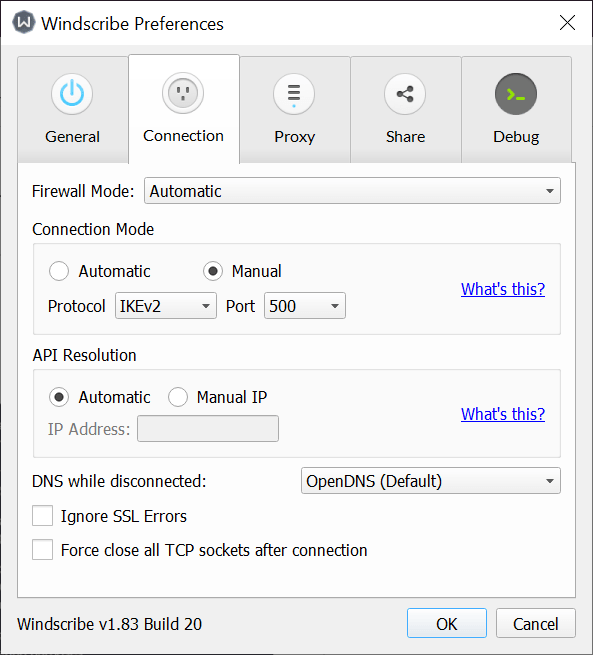Screen dimensions: 593x655
Task: Switch to the Proxy tab label
Action: pyautogui.click(x=294, y=137)
